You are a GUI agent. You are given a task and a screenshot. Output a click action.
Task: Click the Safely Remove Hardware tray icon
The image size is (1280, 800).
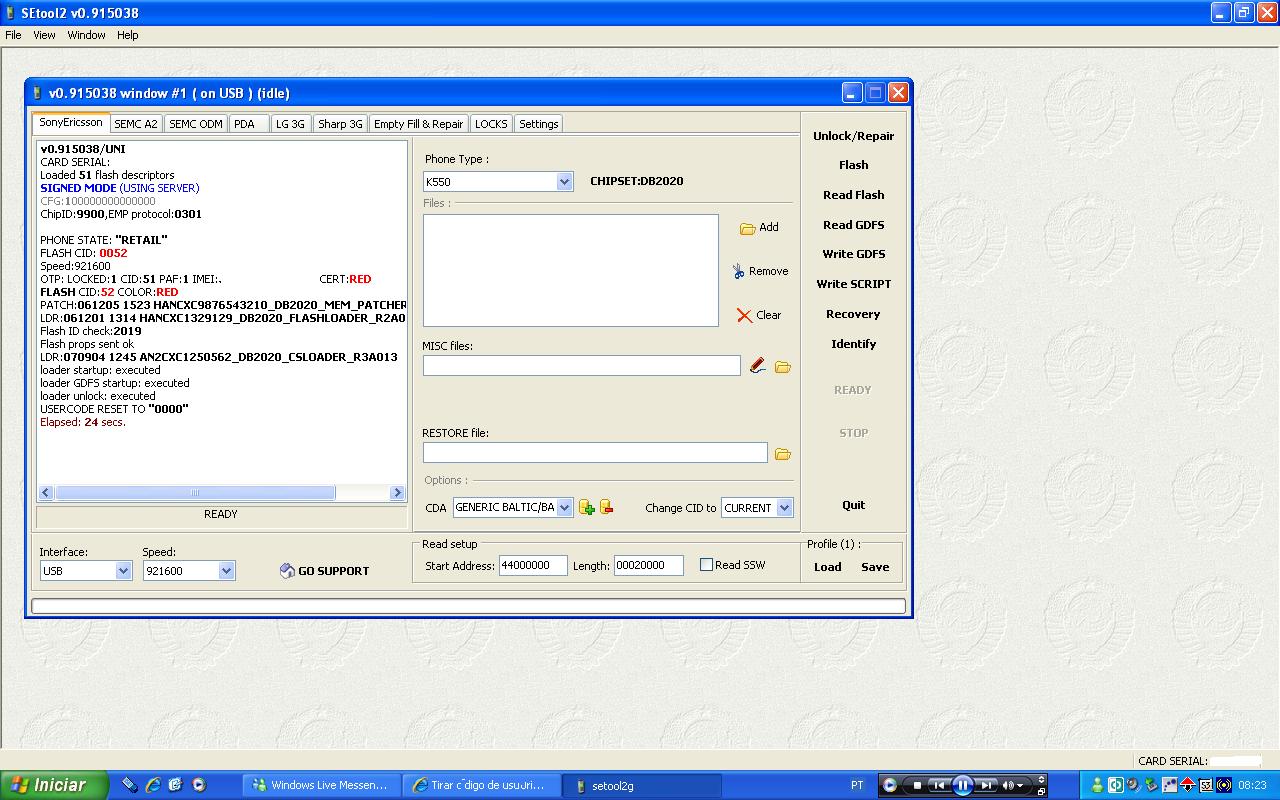pos(1151,785)
